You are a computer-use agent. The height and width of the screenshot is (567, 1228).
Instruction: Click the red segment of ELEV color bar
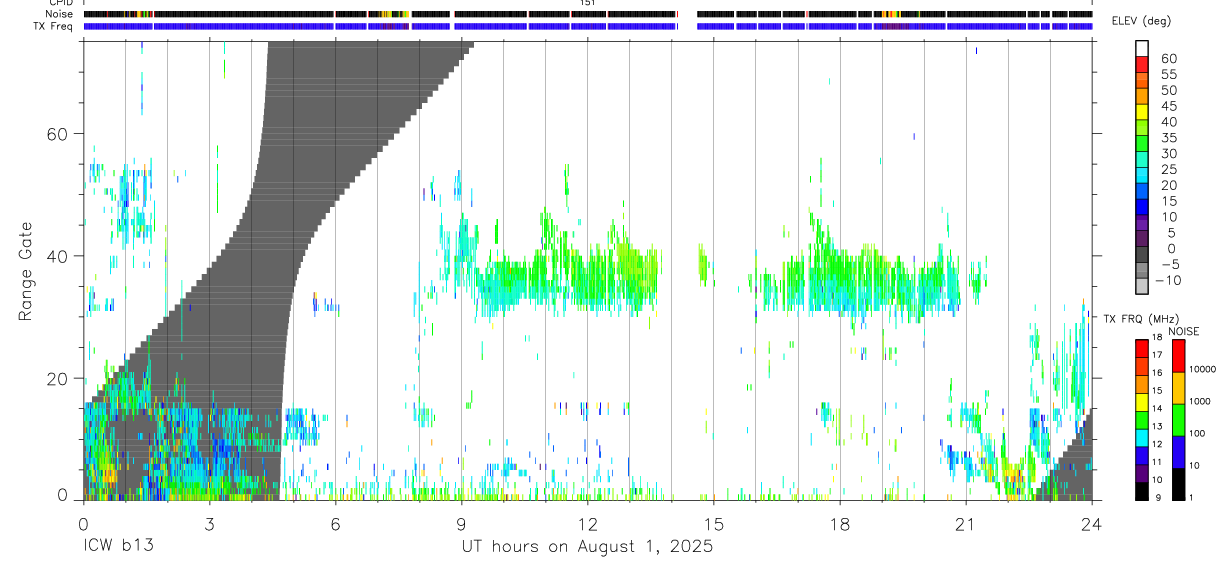pos(1142,64)
